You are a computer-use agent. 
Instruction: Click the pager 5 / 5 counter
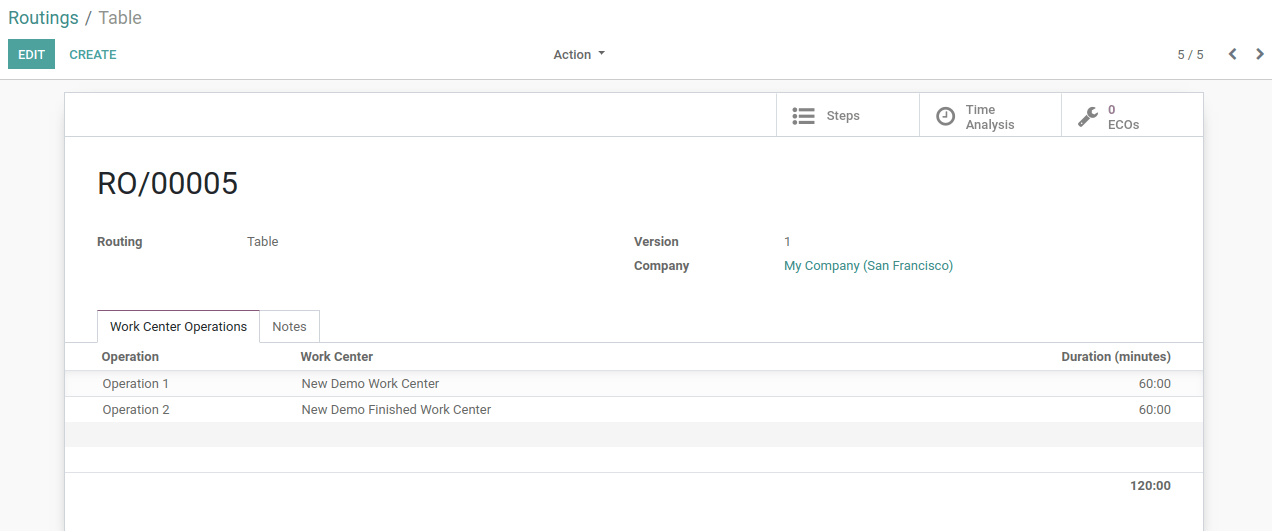tap(1190, 55)
